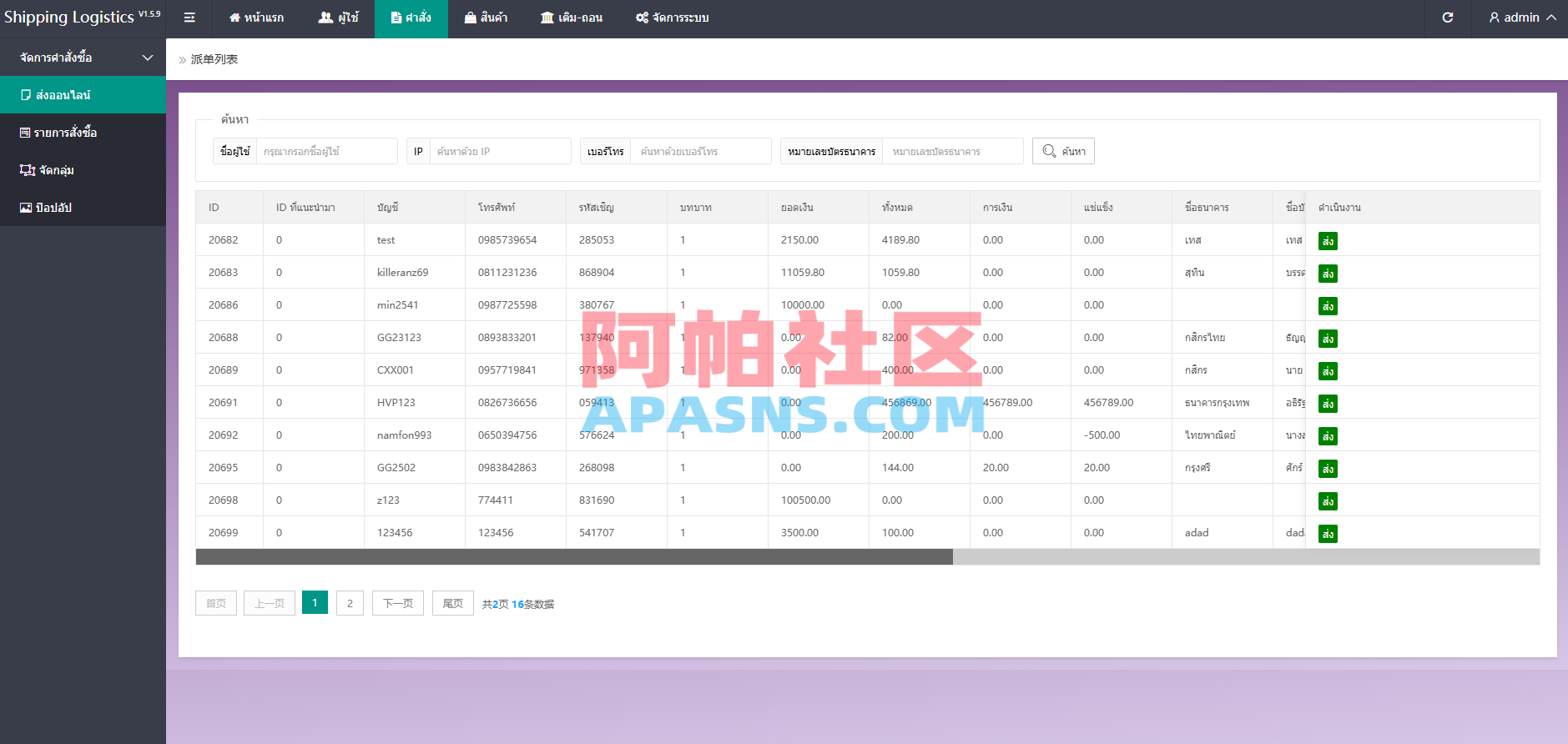Click account name killeranz69 in the table
The height and width of the screenshot is (744, 1568).
tap(402, 273)
